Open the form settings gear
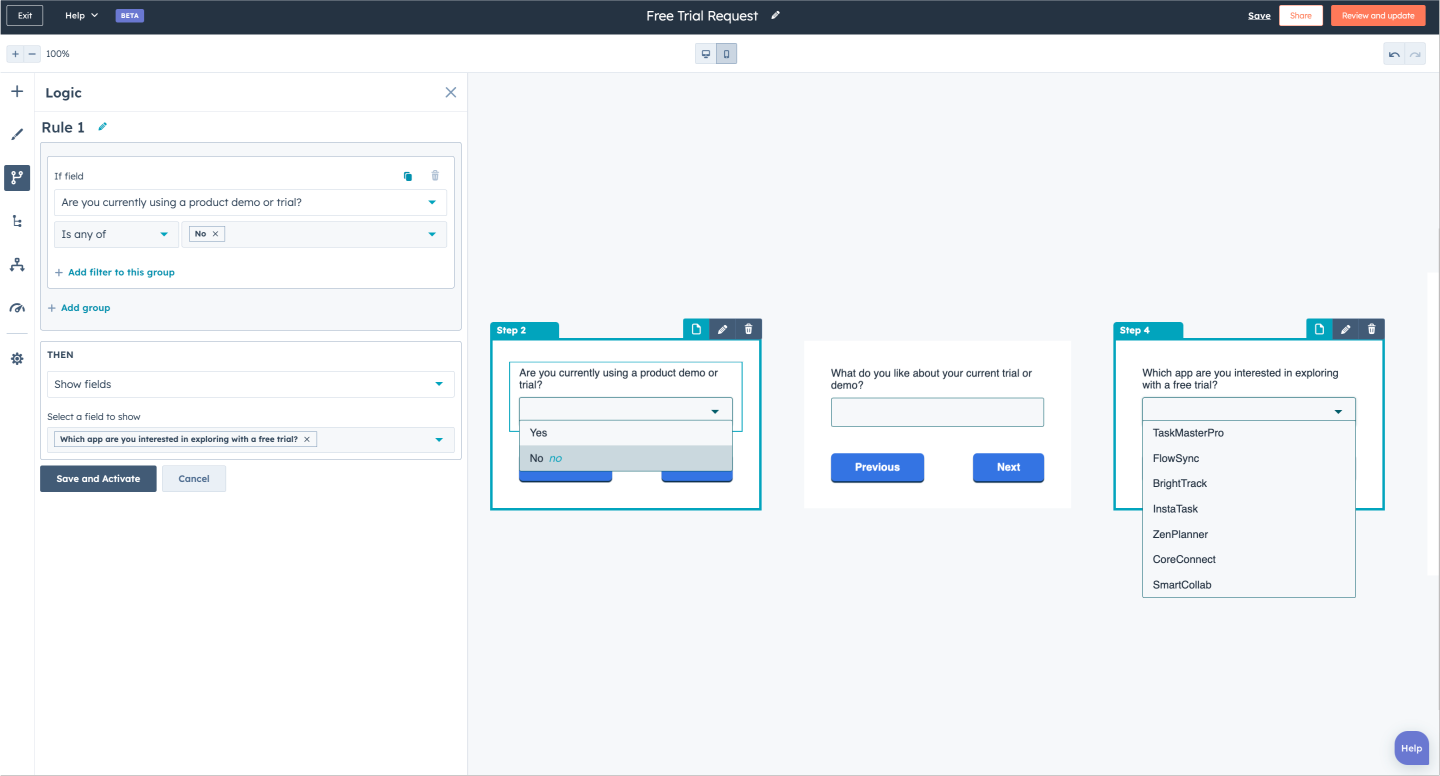The image size is (1440, 776). click(16, 358)
